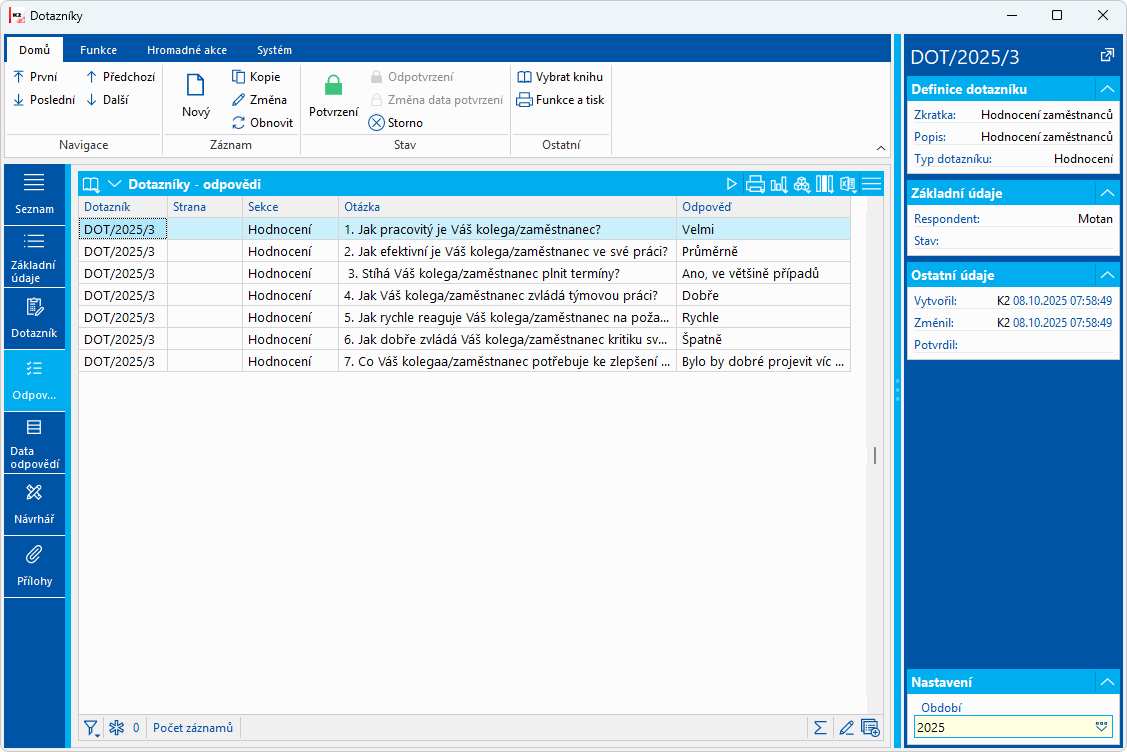Sort by the Strana column header
The image size is (1127, 752).
click(205, 207)
